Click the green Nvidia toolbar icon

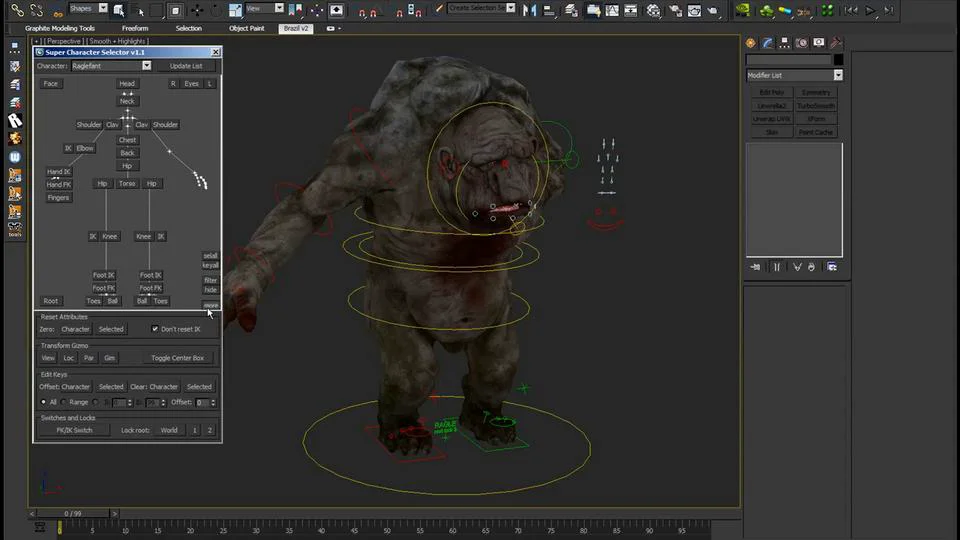pos(743,10)
